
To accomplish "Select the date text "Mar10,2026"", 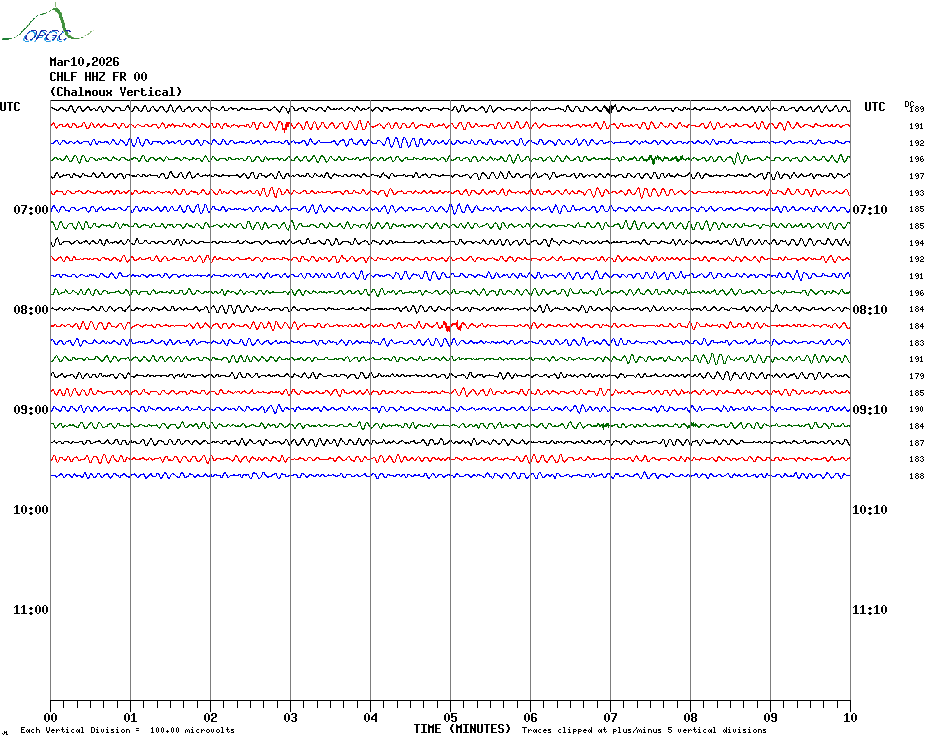I will click(x=84, y=62).
